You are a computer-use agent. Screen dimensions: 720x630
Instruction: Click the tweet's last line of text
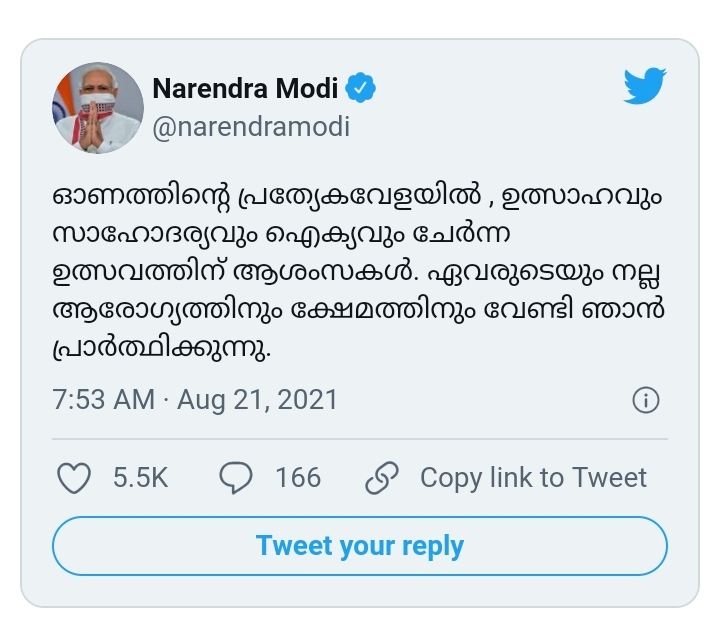coord(162,348)
